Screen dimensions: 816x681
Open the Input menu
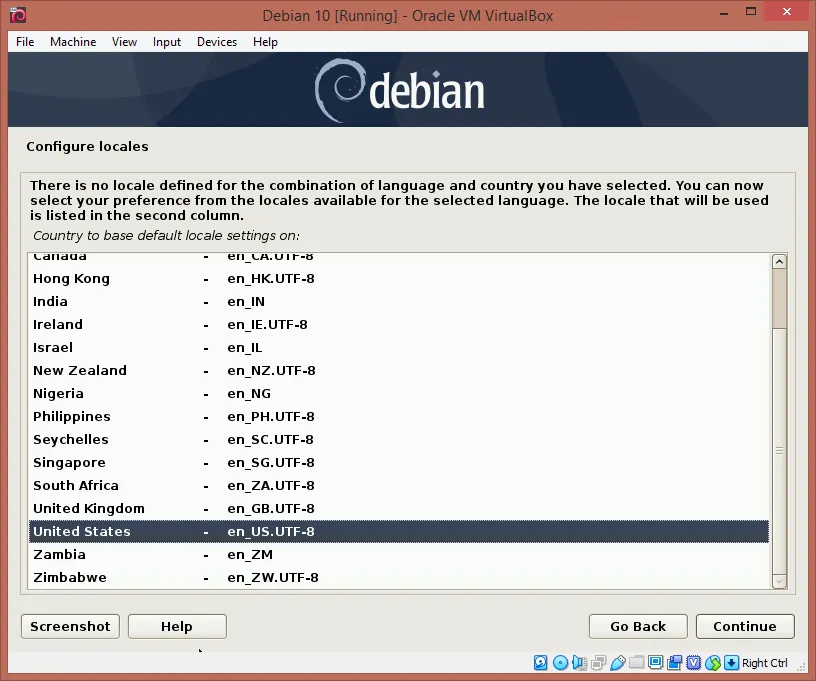point(167,42)
